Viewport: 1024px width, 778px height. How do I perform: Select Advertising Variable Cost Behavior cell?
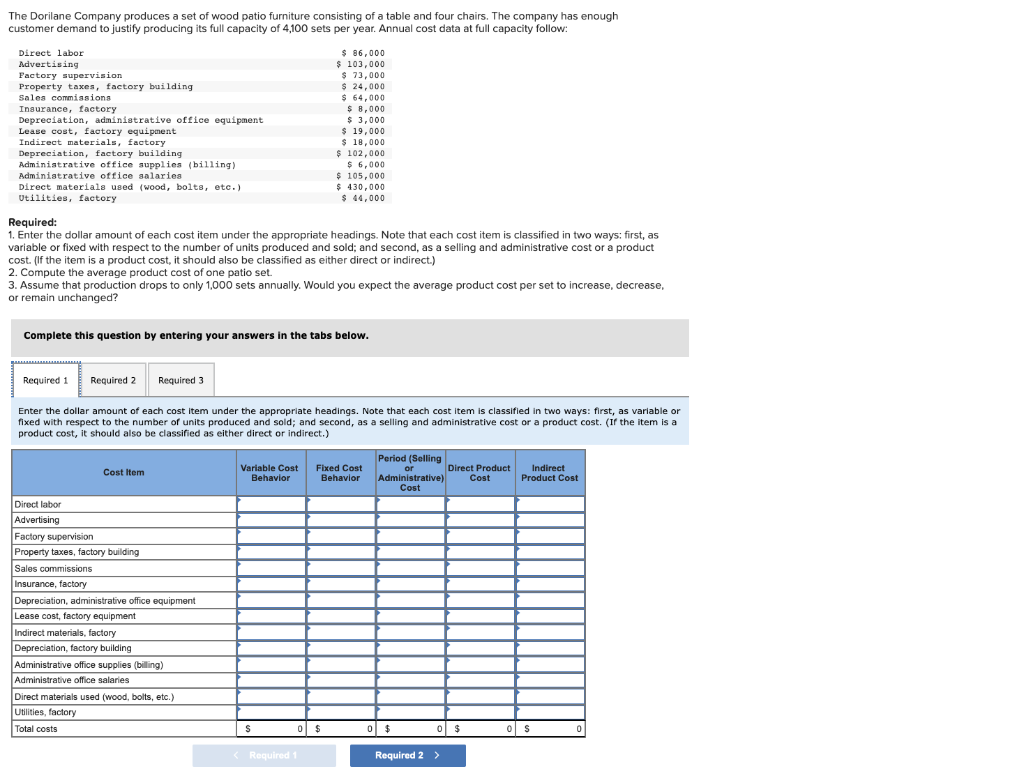pyautogui.click(x=272, y=520)
